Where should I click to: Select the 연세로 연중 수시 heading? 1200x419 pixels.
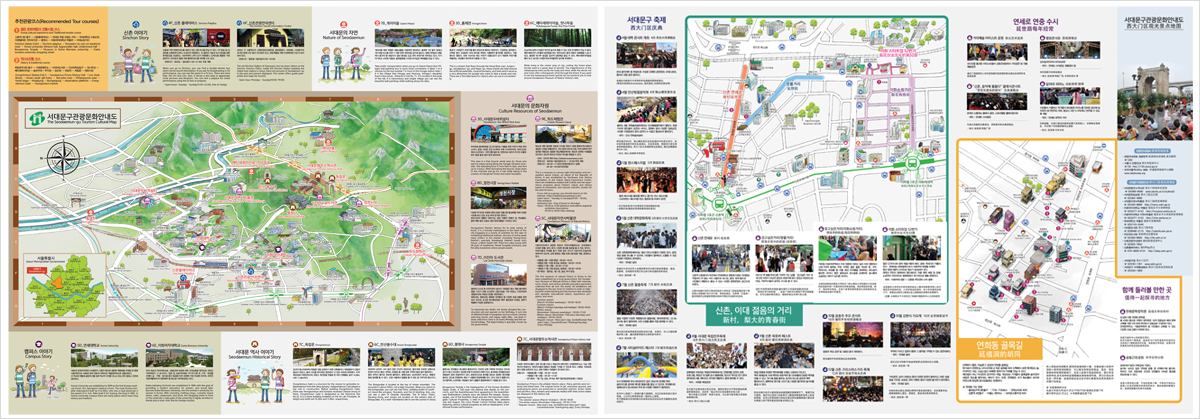point(1036,22)
